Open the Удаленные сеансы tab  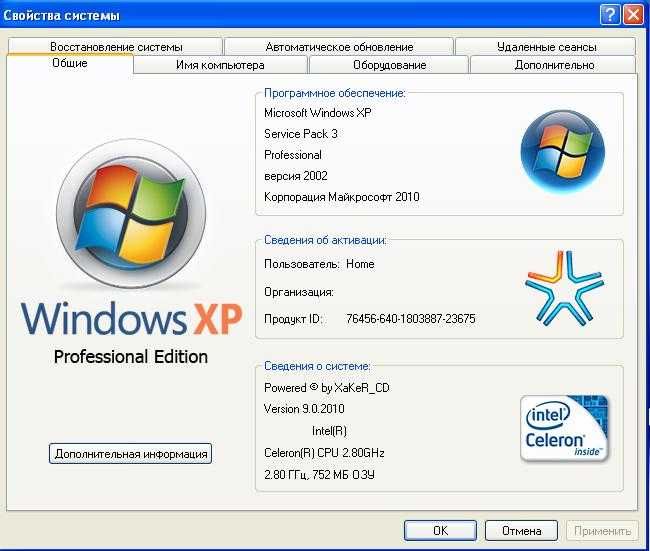[546, 46]
